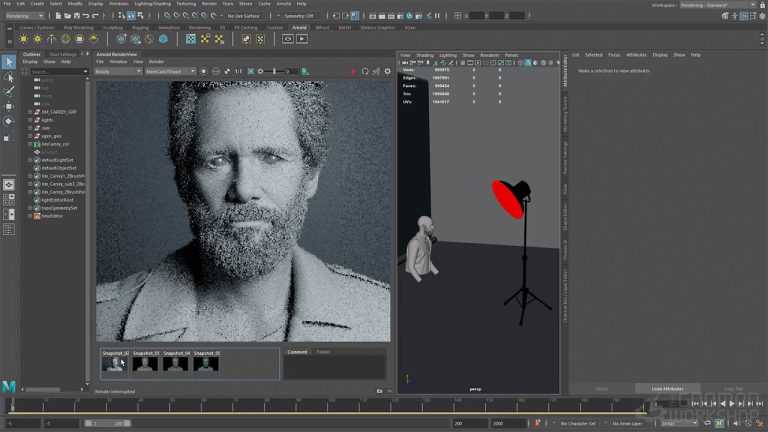Select the Snapshot_04 thumbnail
768x432 pixels.
point(176,362)
